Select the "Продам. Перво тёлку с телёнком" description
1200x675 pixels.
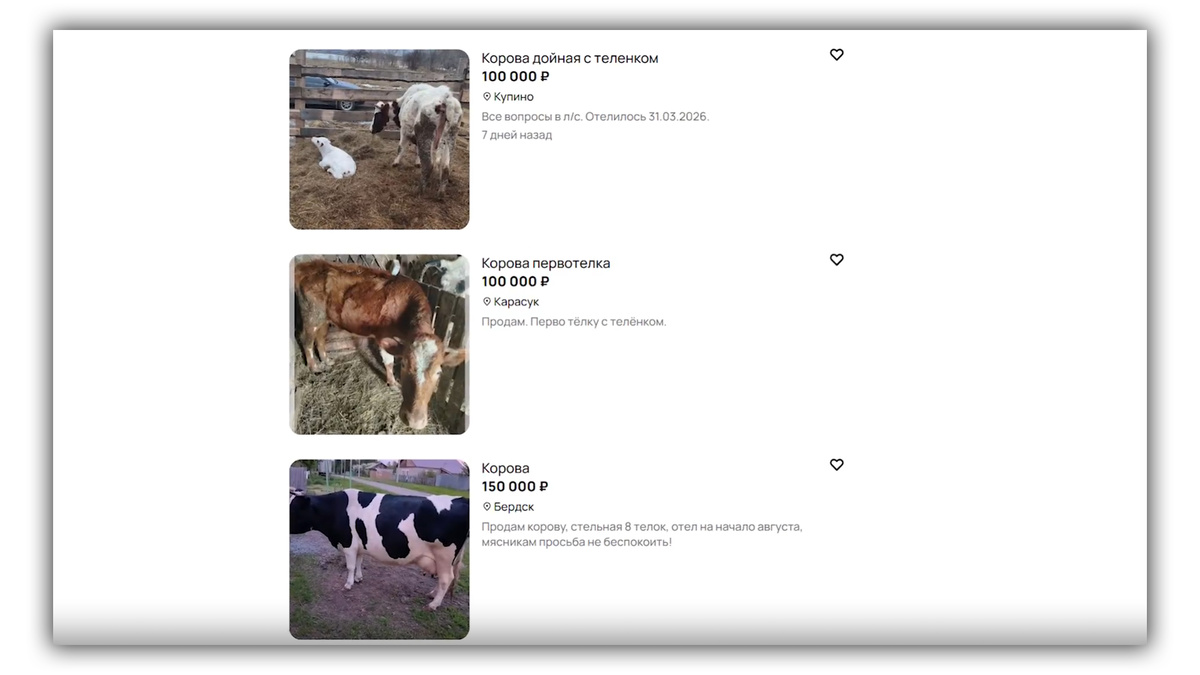(574, 322)
